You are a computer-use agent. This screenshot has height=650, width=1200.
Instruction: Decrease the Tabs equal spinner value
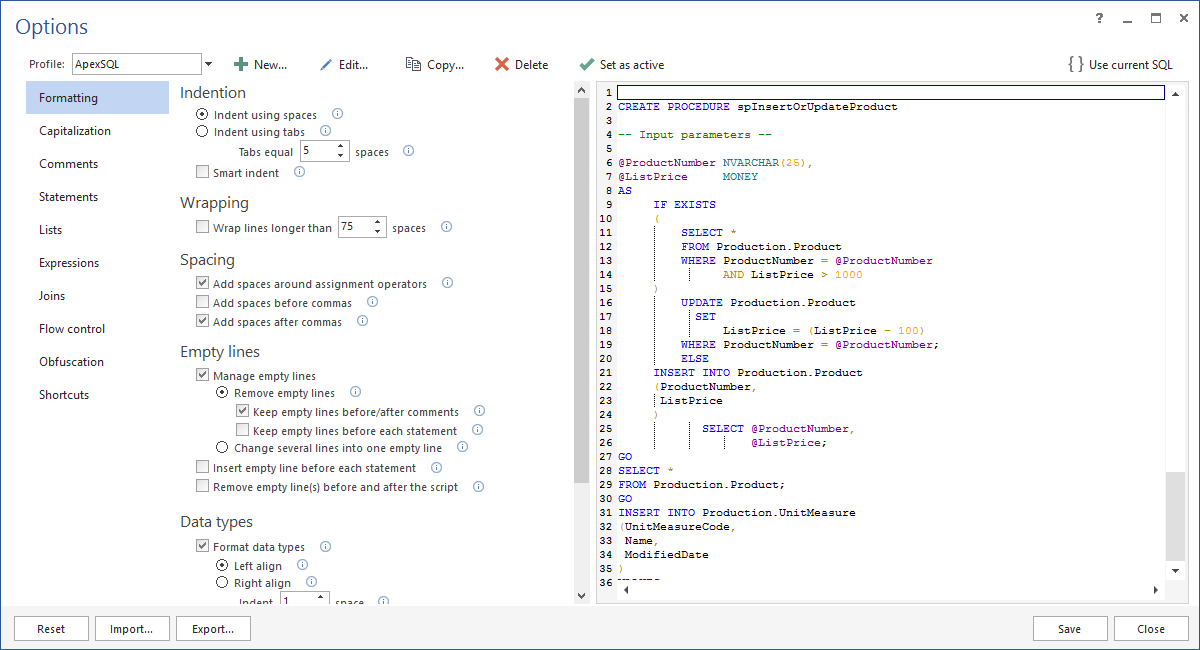pos(341,156)
